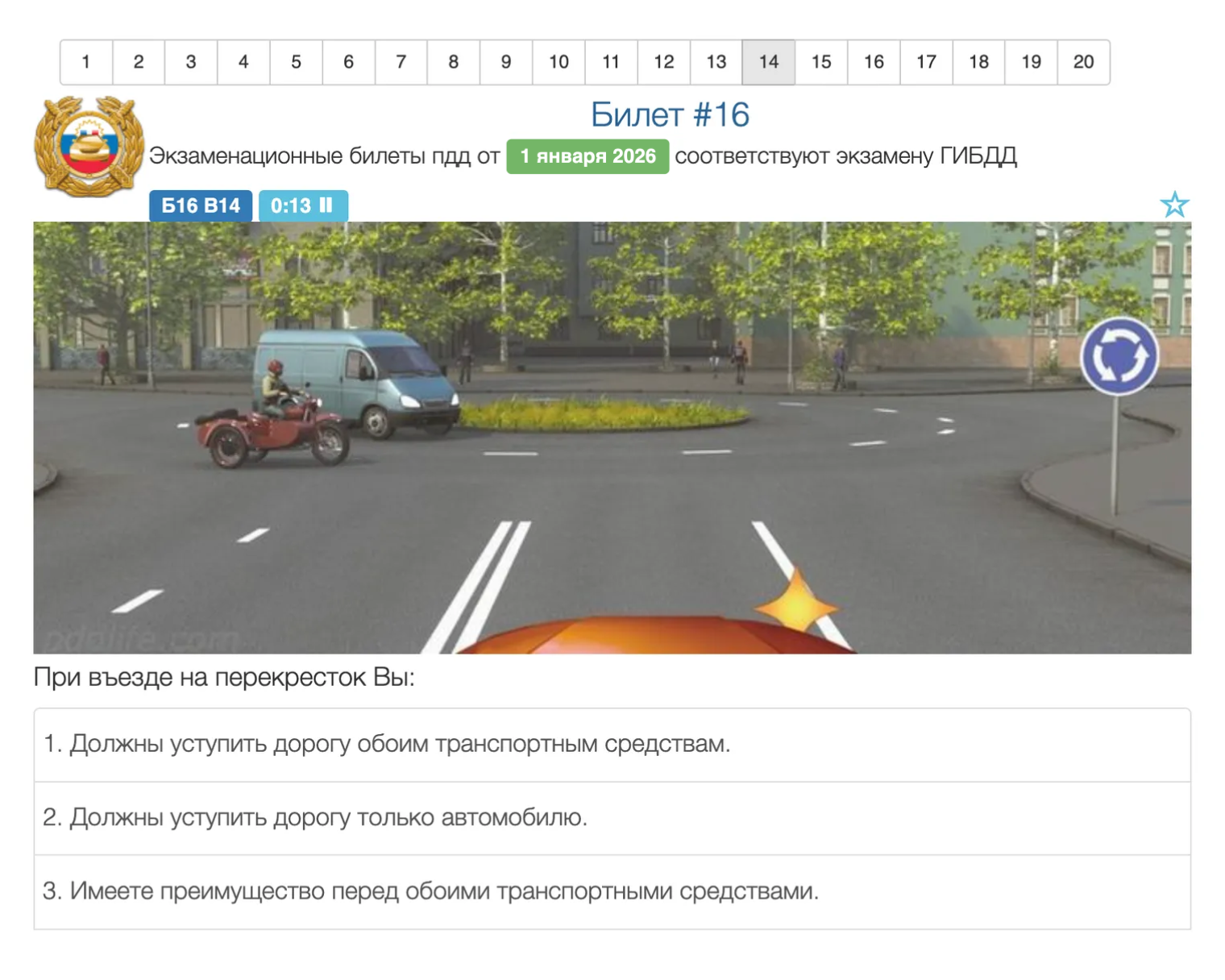Select answer option 3 about priority

pos(431,890)
